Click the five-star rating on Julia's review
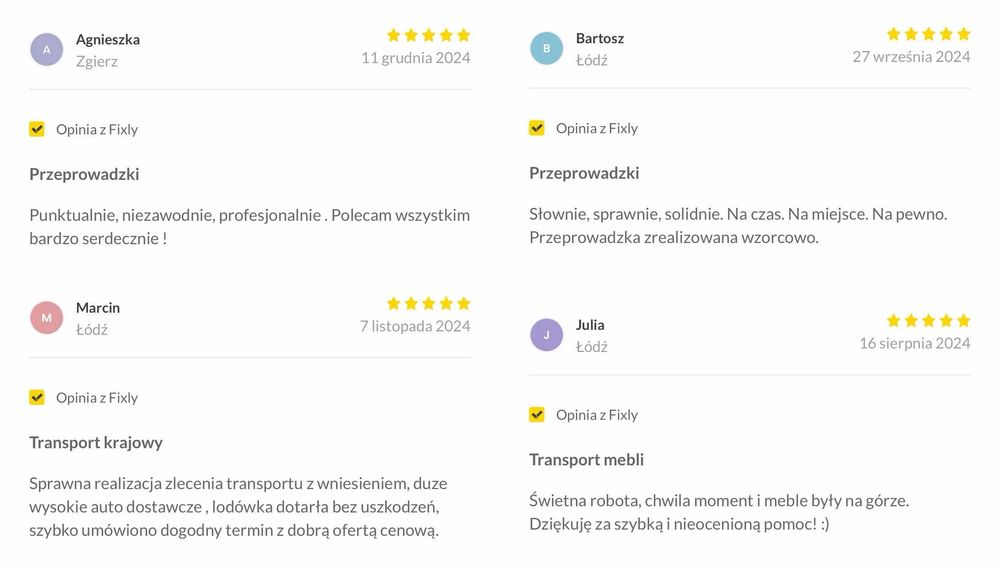 point(928,321)
